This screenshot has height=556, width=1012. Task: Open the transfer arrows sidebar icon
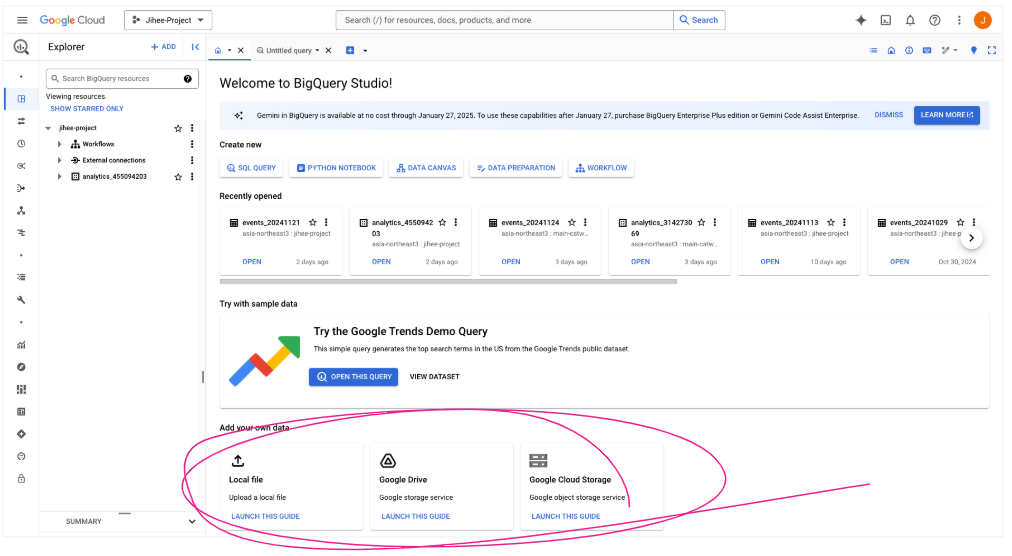pos(21,121)
